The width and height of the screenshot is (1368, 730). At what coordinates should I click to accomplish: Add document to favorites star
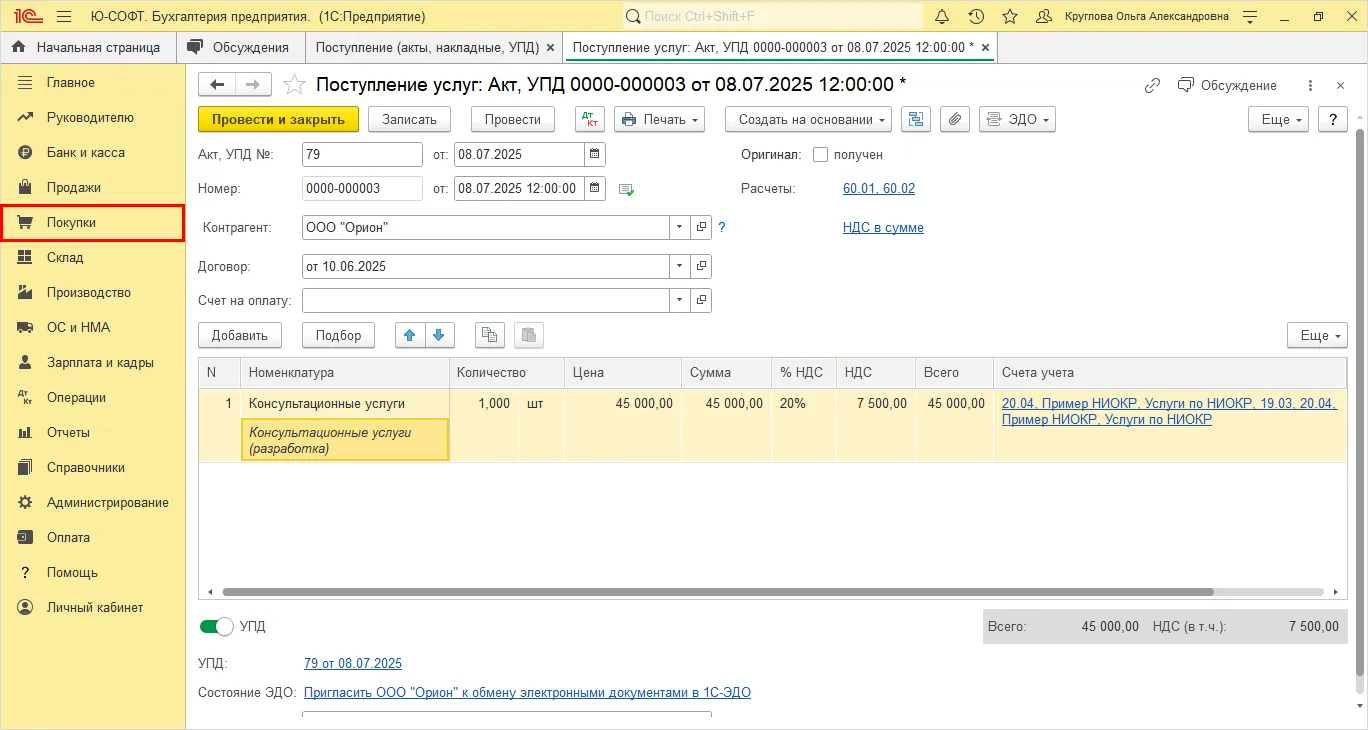[x=294, y=85]
